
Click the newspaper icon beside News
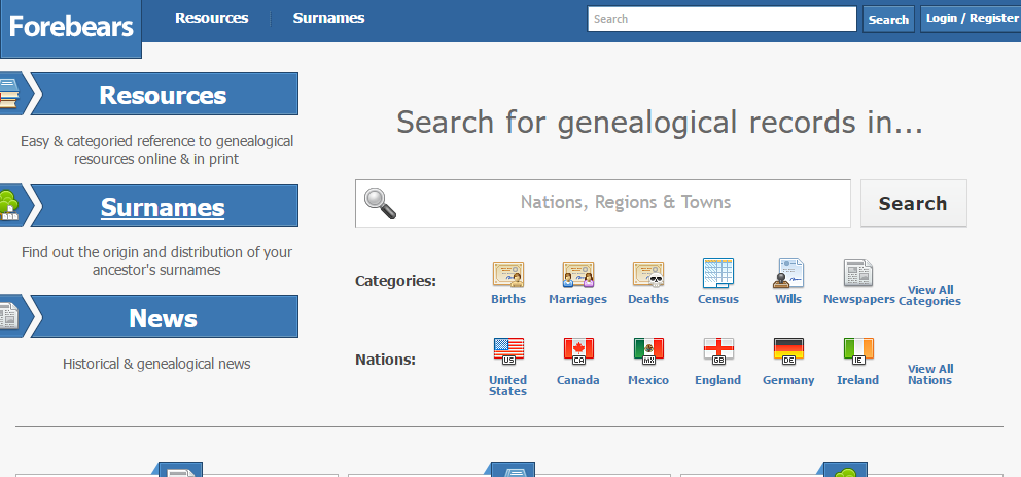[x=9, y=317]
